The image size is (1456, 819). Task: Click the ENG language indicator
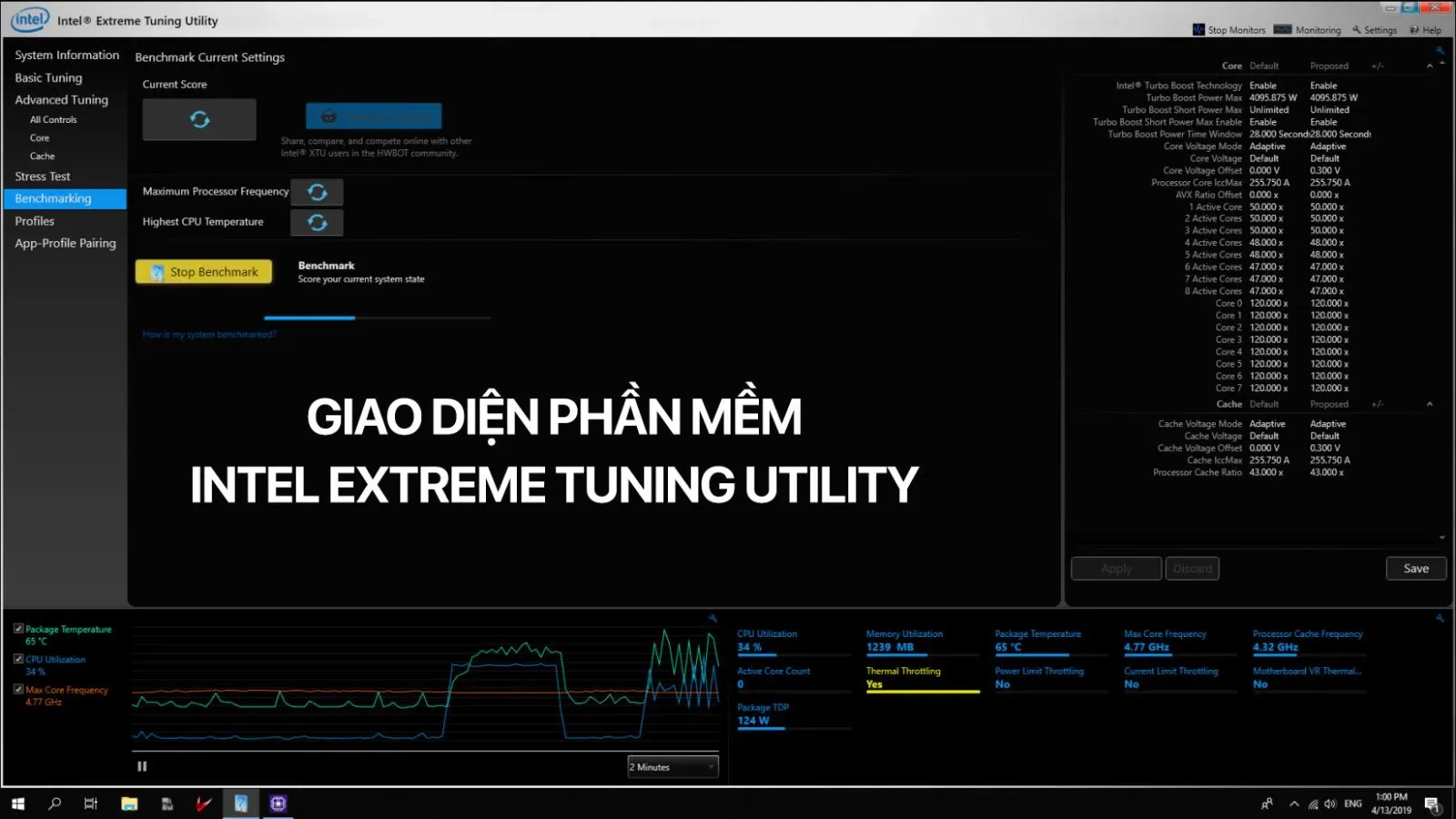1353,804
